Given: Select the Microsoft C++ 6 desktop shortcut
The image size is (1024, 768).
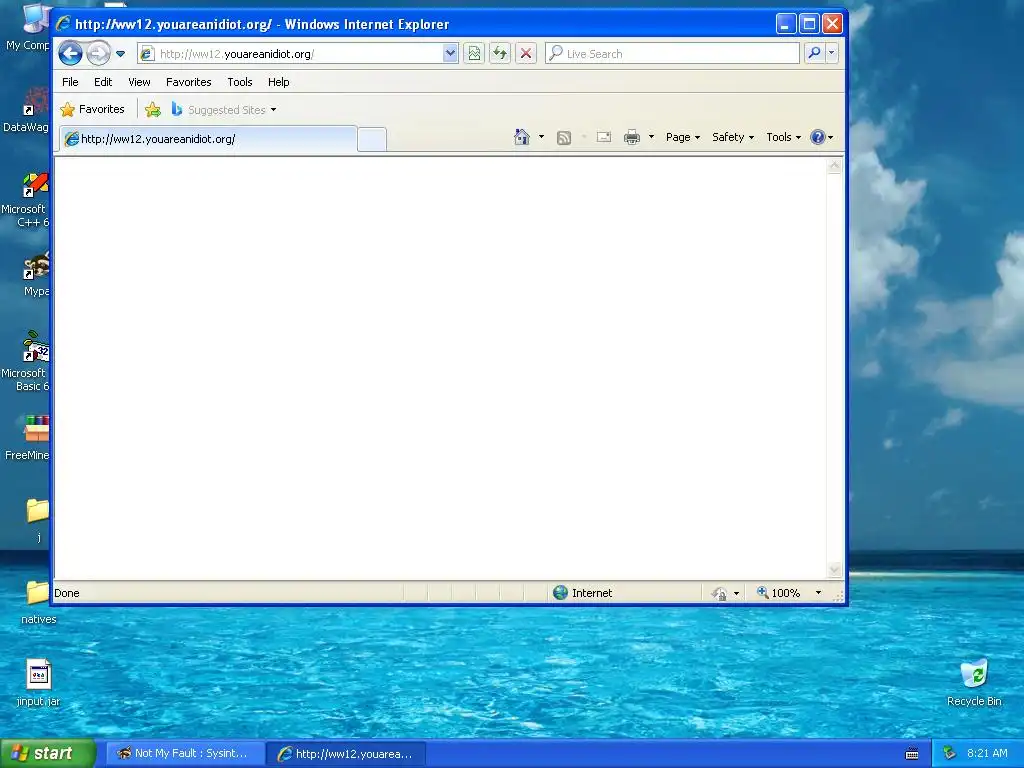Looking at the screenshot, I should tap(26, 199).
